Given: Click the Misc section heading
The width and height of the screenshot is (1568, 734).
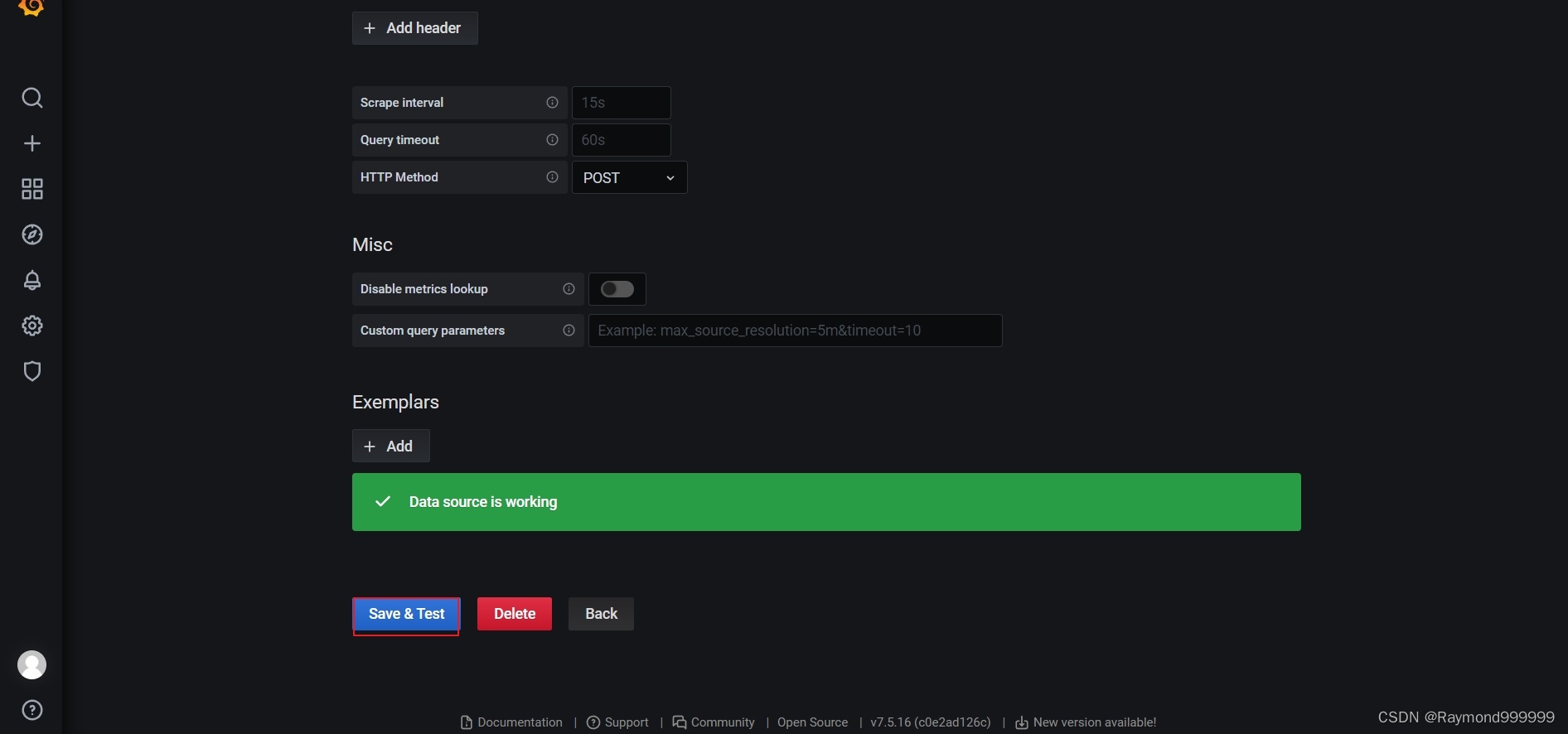Looking at the screenshot, I should [372, 244].
